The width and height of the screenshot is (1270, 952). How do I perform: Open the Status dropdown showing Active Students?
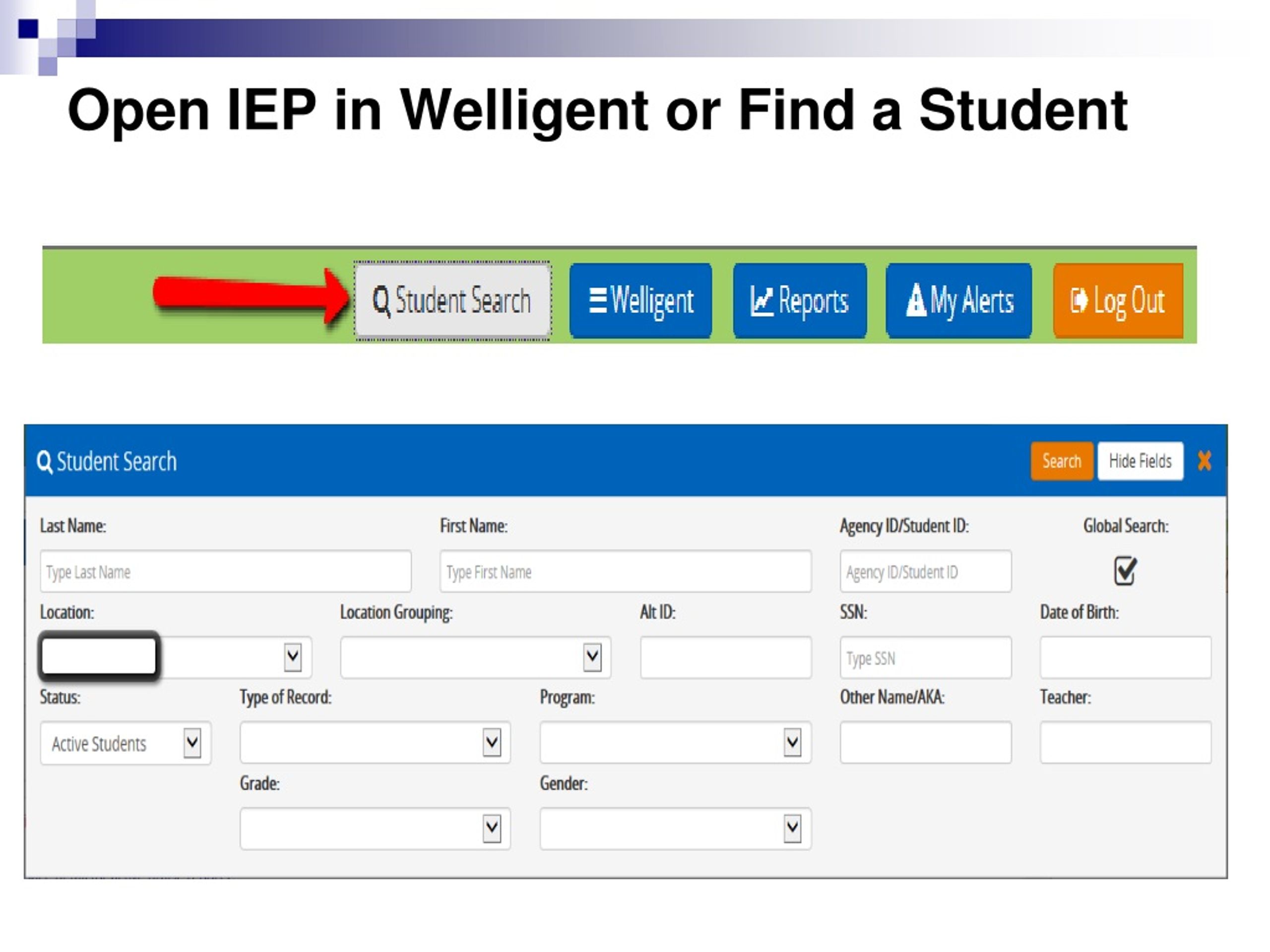(x=192, y=743)
